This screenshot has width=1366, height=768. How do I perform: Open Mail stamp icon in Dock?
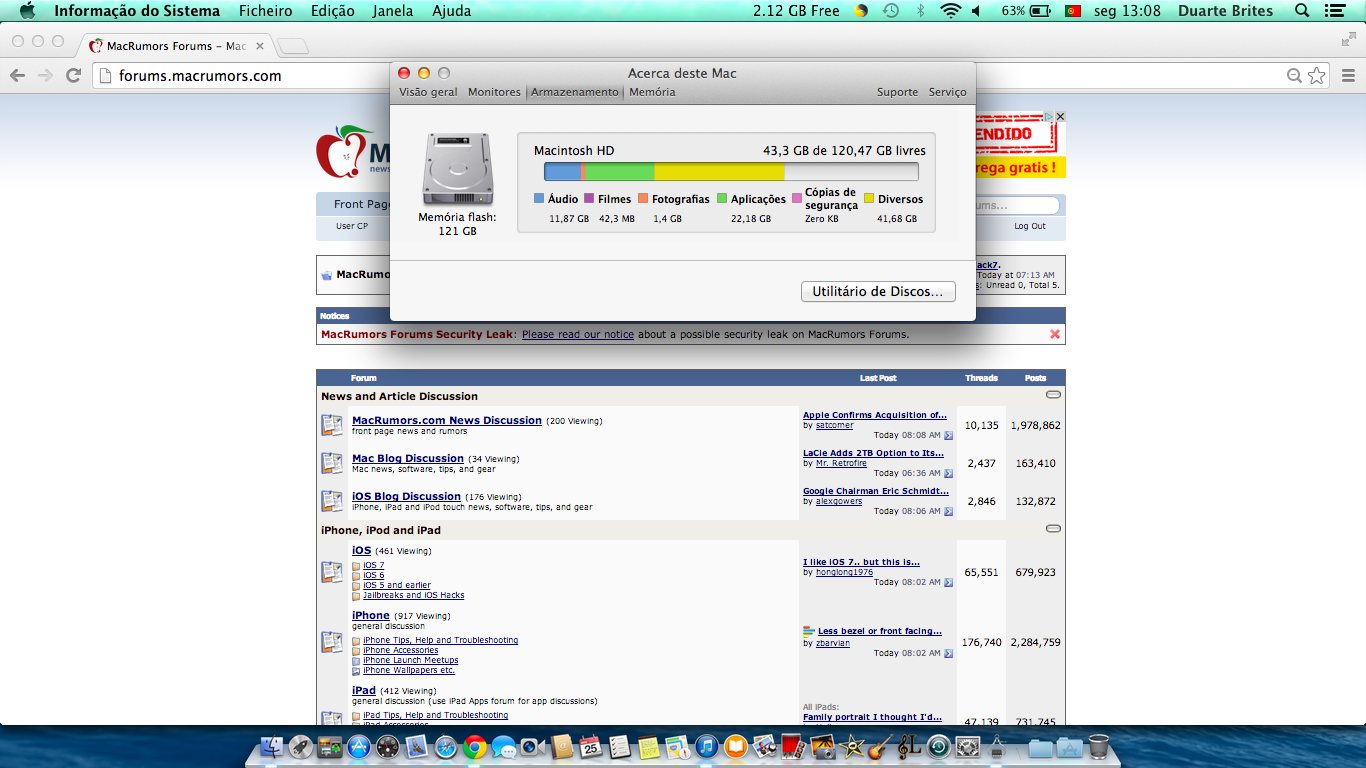click(417, 747)
